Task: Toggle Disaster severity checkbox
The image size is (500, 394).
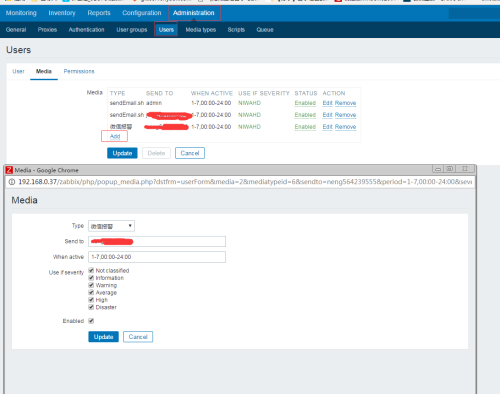Action: pos(91,307)
